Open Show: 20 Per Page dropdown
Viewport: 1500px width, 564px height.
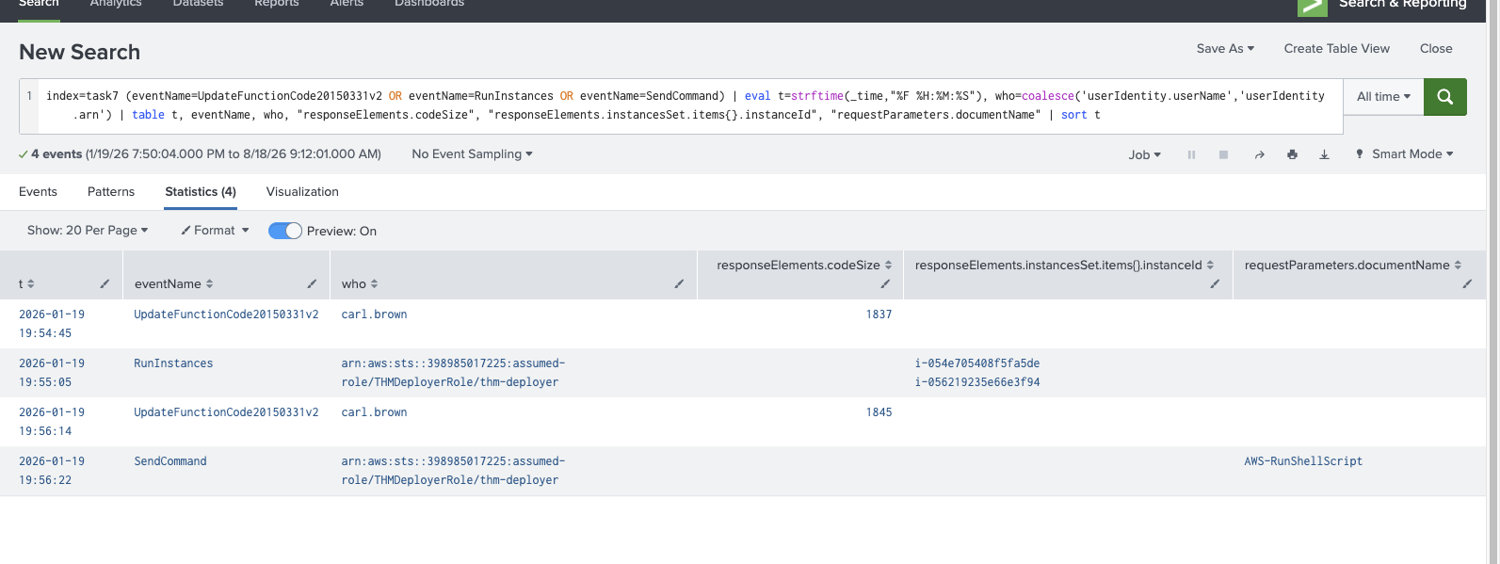click(x=87, y=230)
